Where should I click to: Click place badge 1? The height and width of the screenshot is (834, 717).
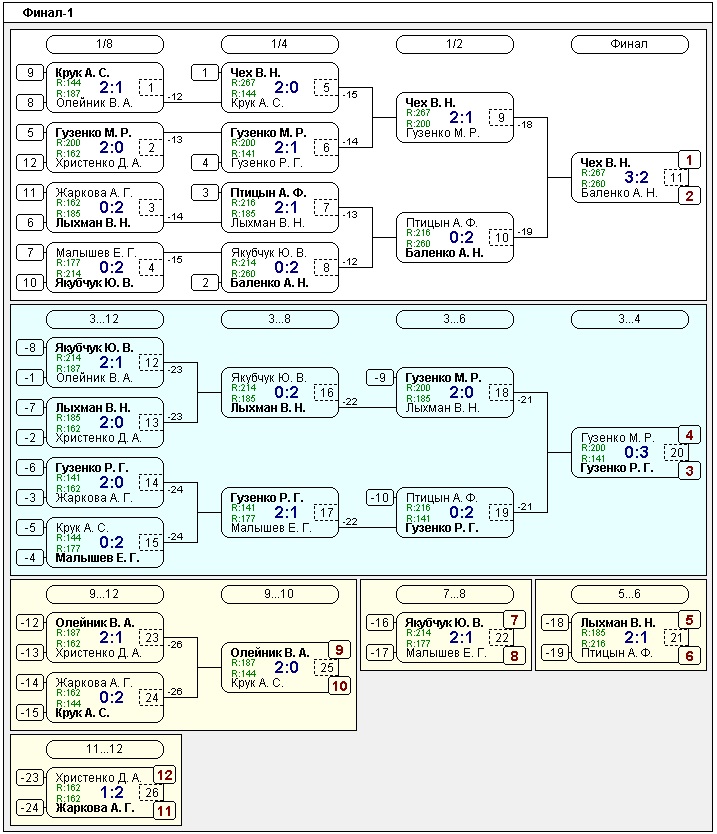689,160
